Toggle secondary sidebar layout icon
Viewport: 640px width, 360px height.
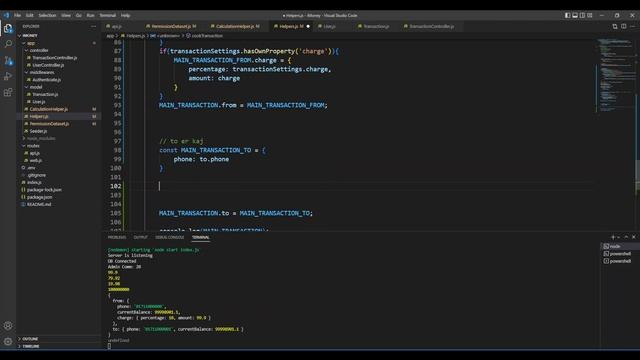pyautogui.click(x=582, y=15)
